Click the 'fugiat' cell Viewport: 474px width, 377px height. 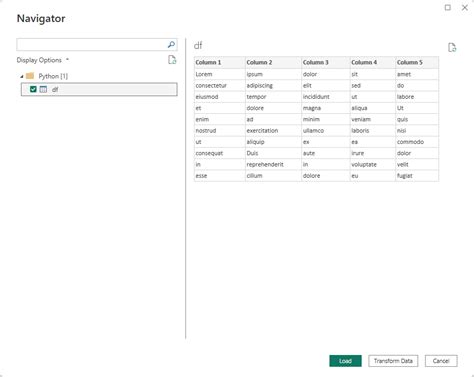[417, 176]
